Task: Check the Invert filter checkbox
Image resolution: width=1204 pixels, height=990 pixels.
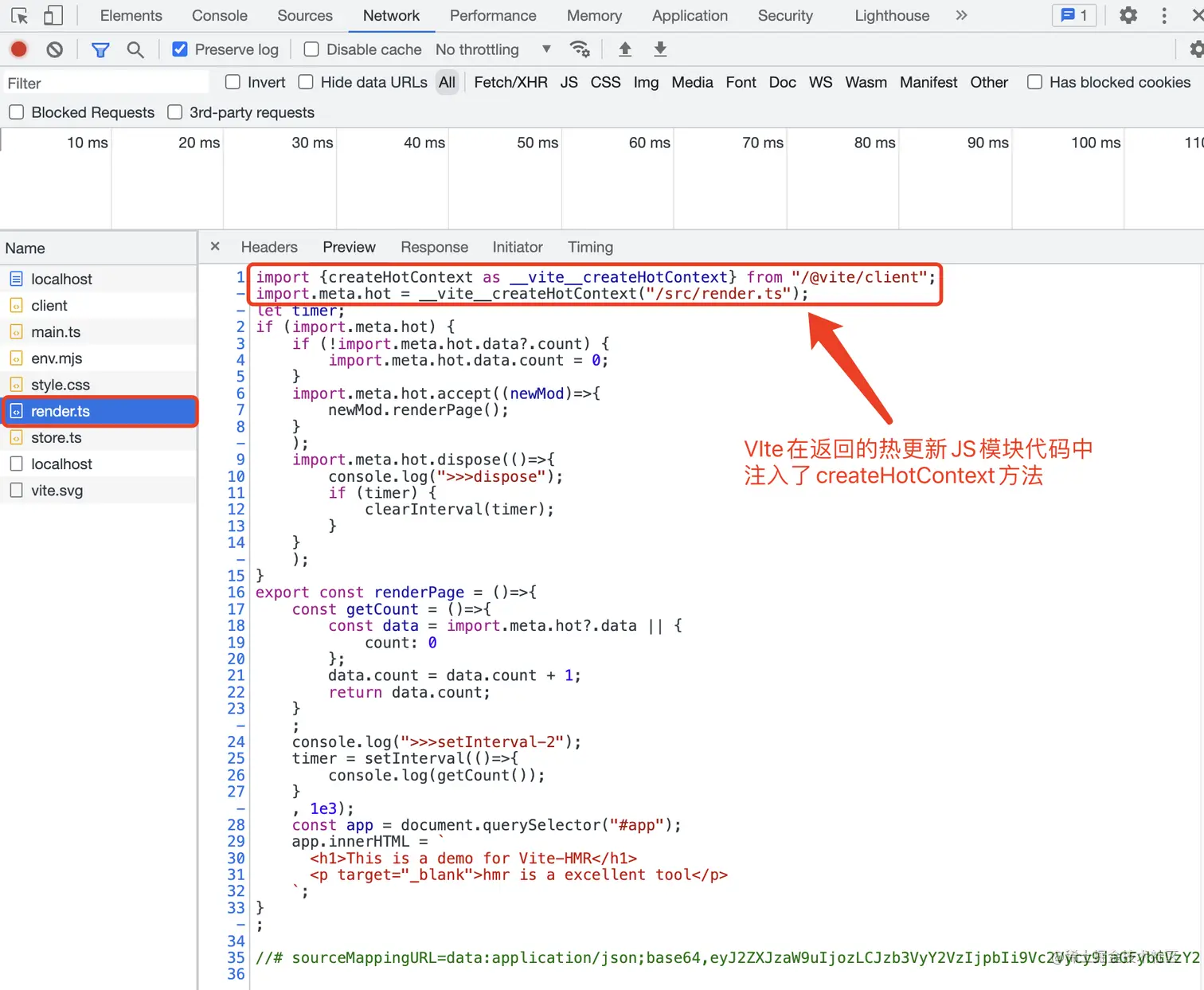Action: pyautogui.click(x=233, y=82)
